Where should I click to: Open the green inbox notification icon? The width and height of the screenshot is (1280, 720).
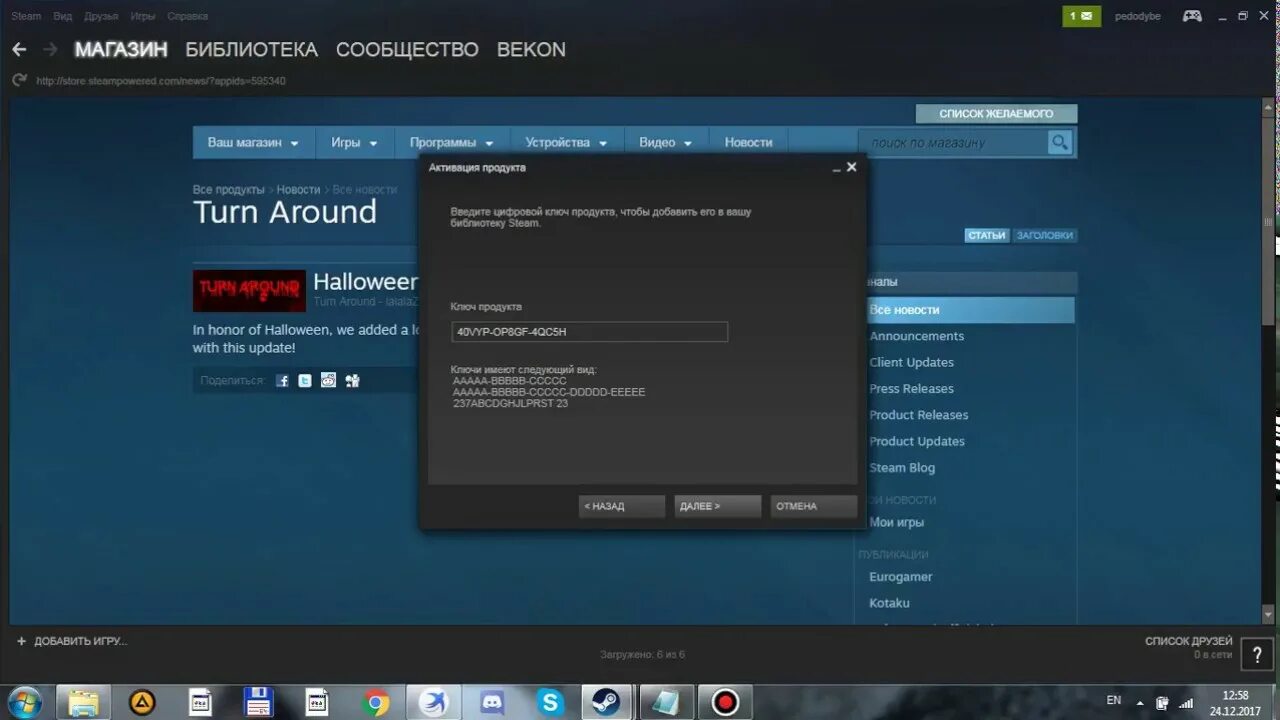coord(1081,16)
